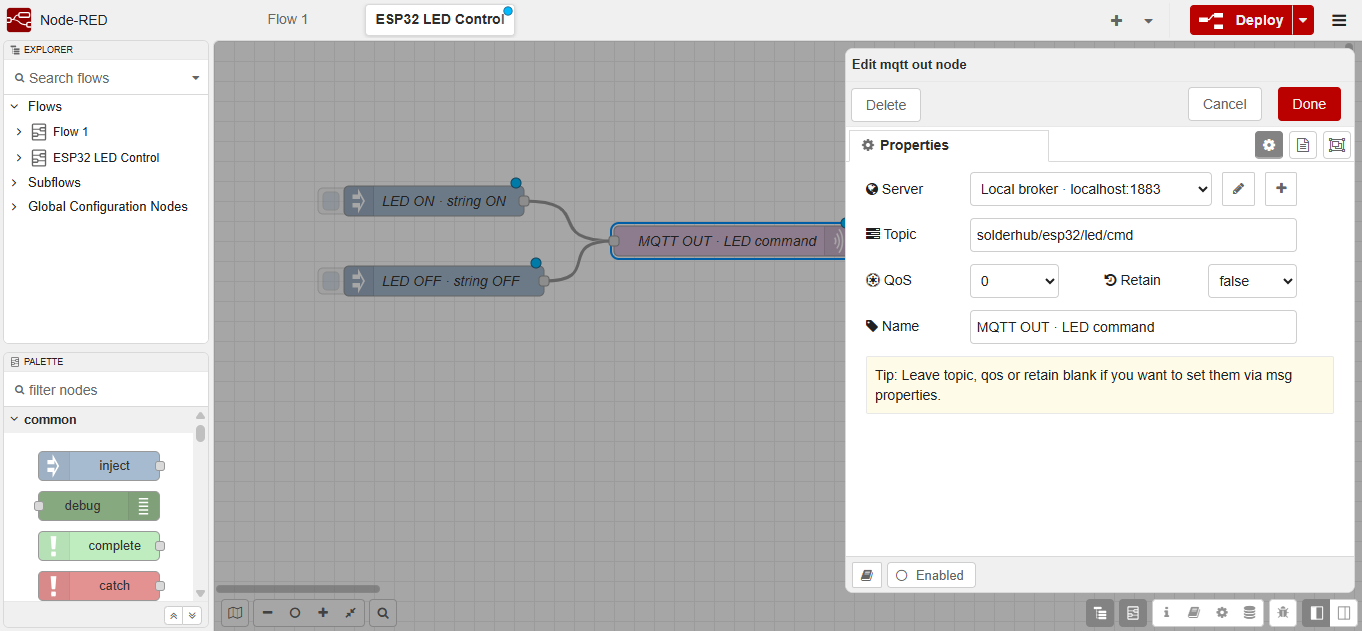The width and height of the screenshot is (1362, 631).
Task: Zoom workspace to fit with arrows icon
Action: (x=350, y=613)
